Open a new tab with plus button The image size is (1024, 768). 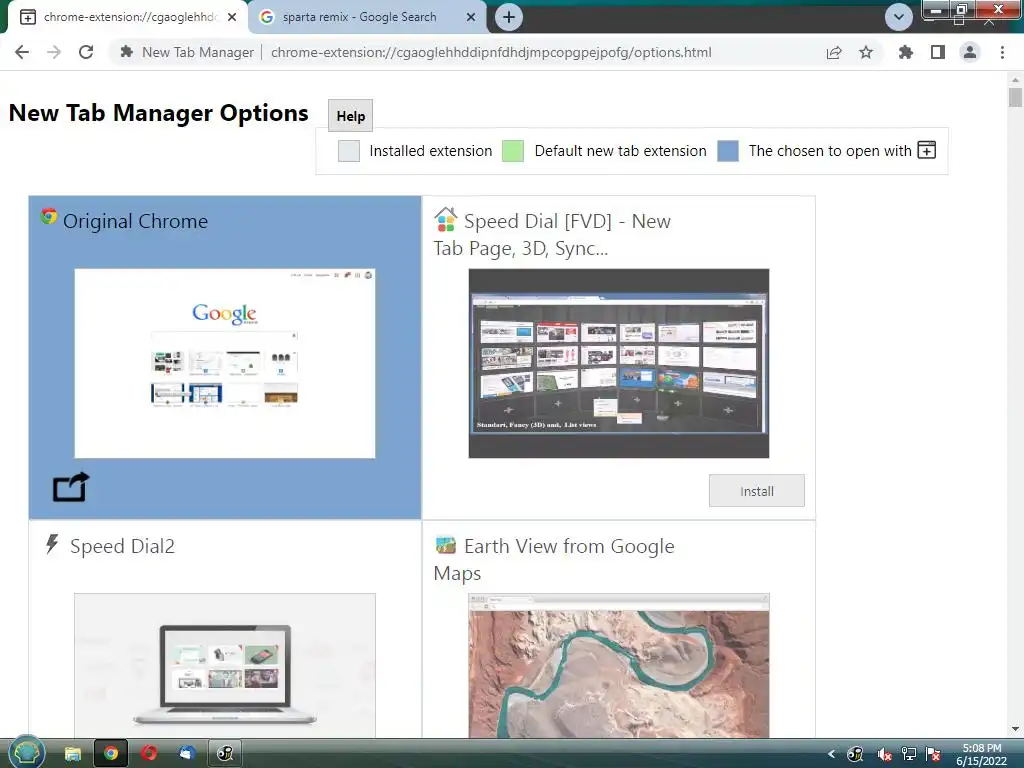(x=509, y=17)
